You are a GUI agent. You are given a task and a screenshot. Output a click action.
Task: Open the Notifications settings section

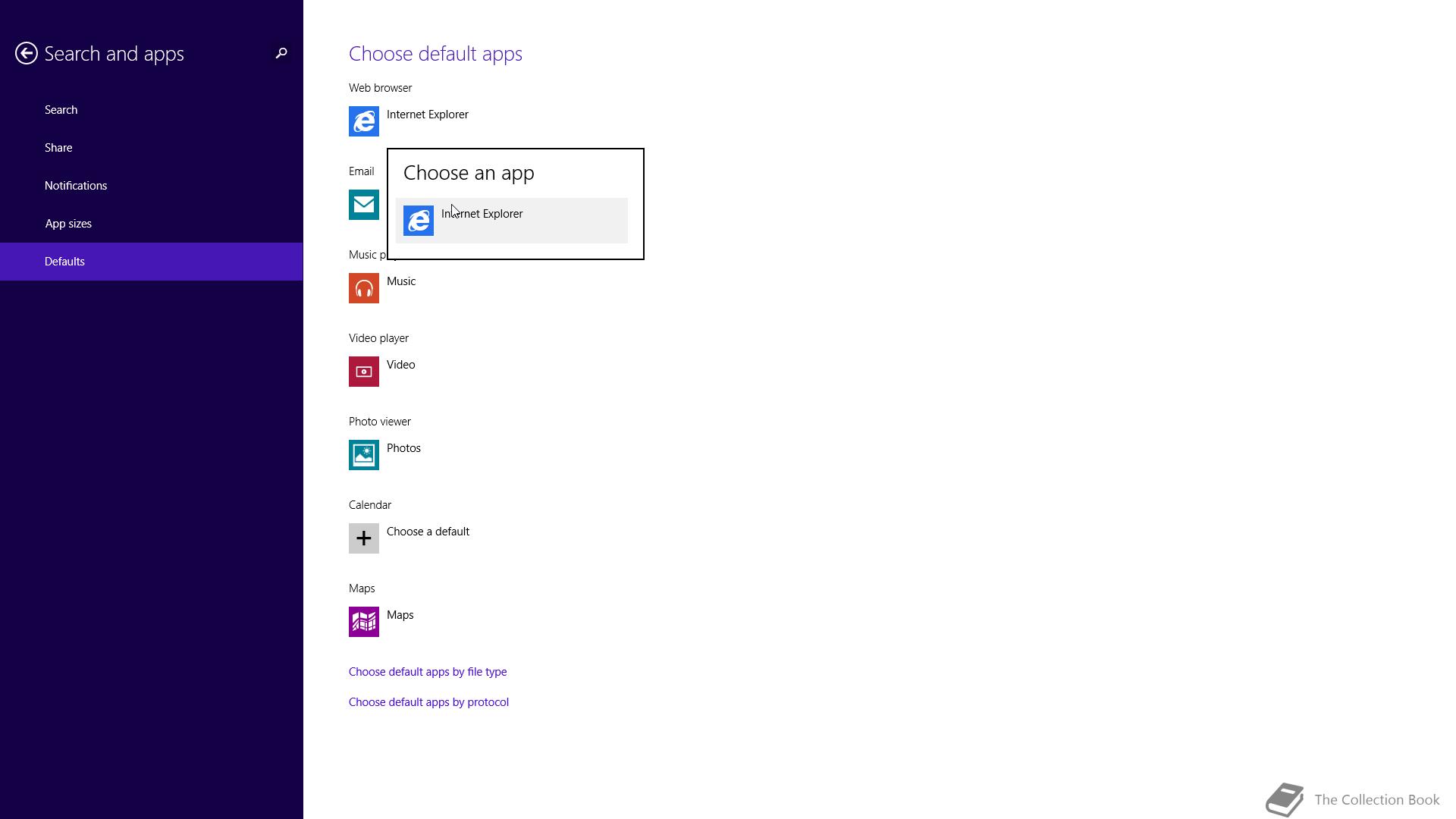(152, 186)
